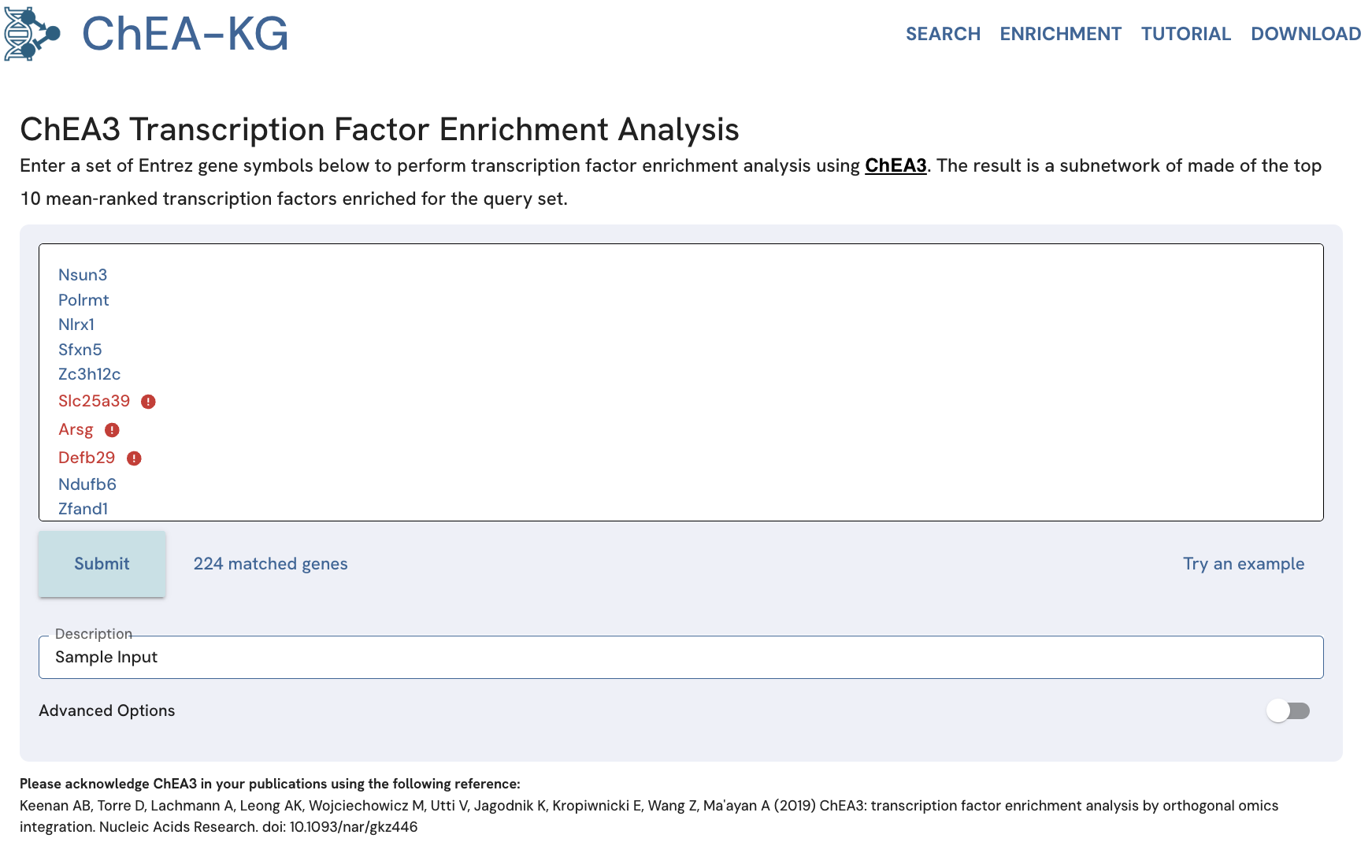The height and width of the screenshot is (868, 1372).
Task: Click the doi: 10.1093/nar/gkz446 reference text
Action: click(340, 827)
